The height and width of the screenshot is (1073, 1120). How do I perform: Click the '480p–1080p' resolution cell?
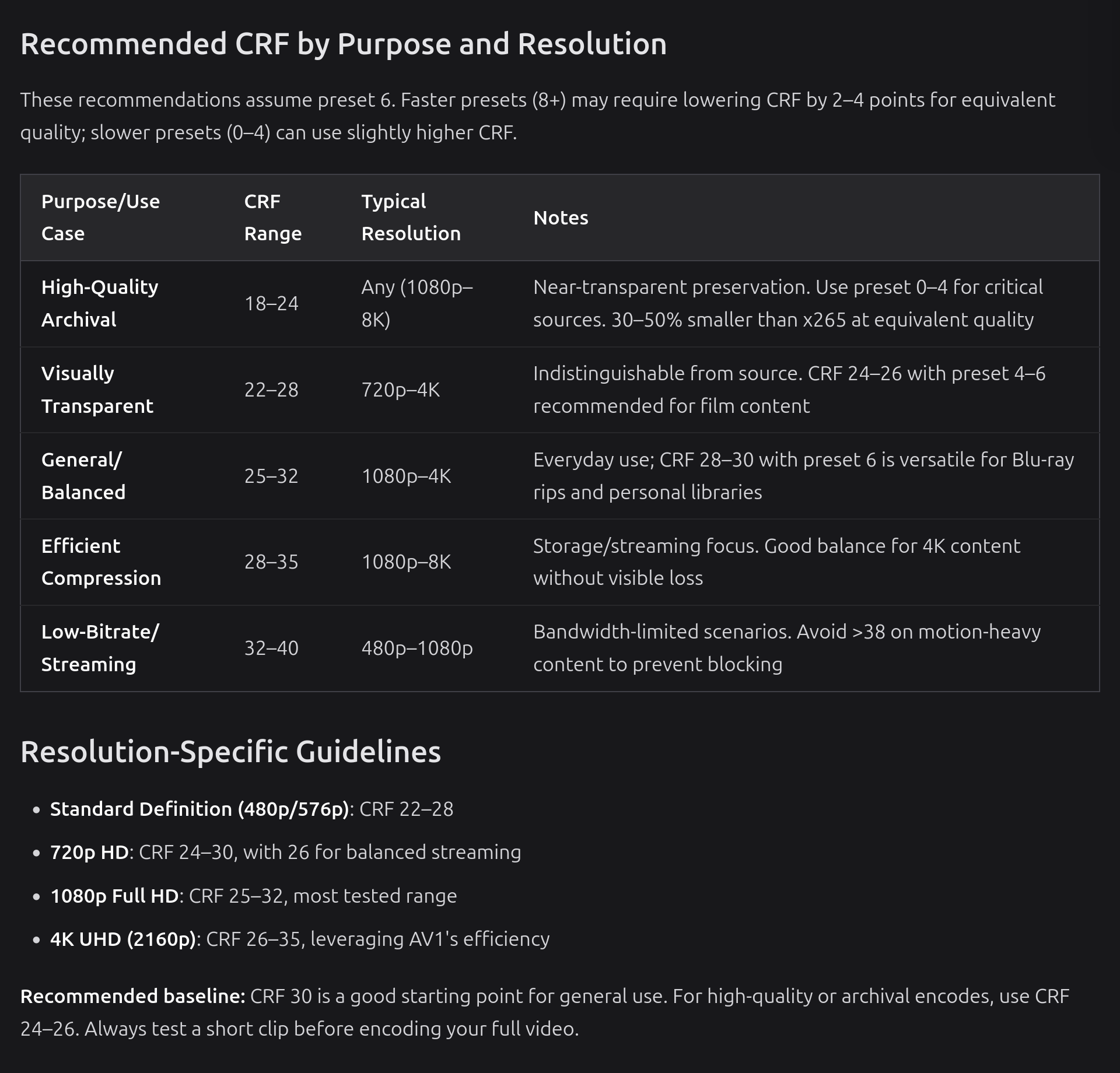(x=417, y=648)
